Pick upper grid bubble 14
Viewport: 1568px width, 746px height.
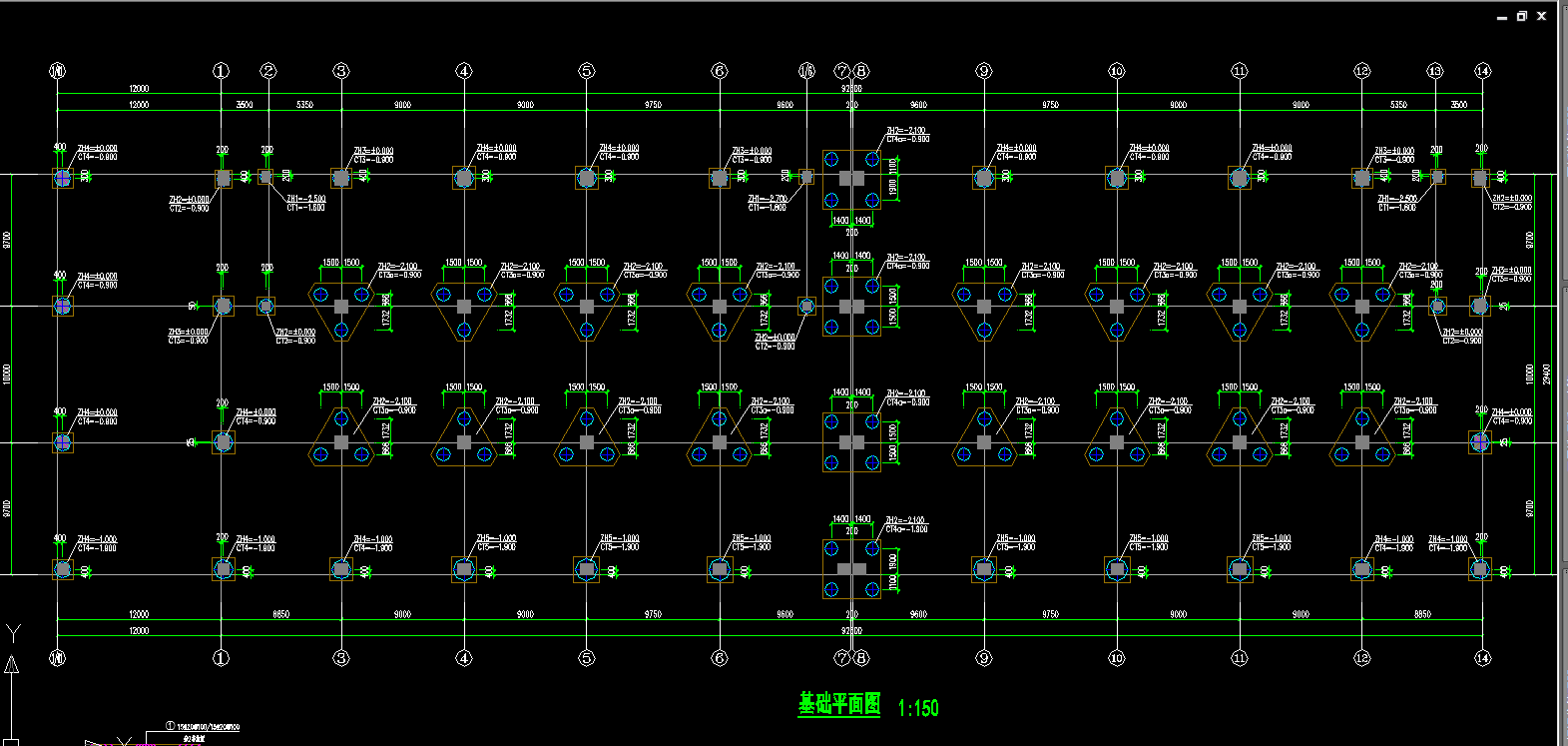tap(1483, 71)
